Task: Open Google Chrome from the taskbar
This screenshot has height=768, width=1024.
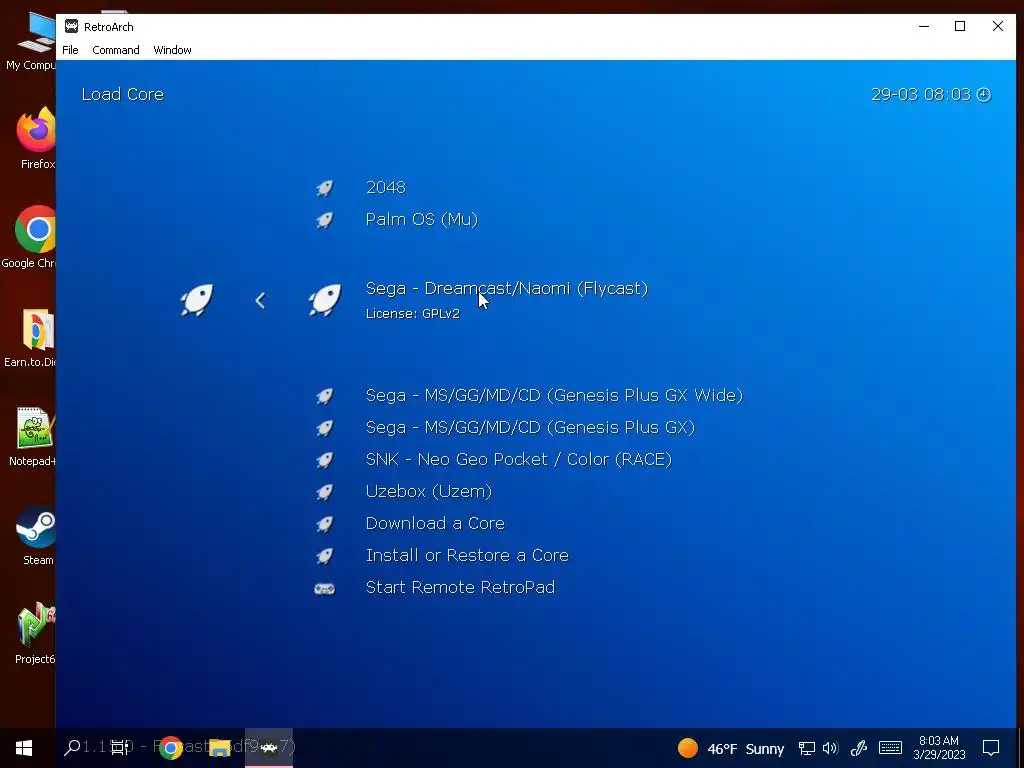Action: pyautogui.click(x=170, y=748)
